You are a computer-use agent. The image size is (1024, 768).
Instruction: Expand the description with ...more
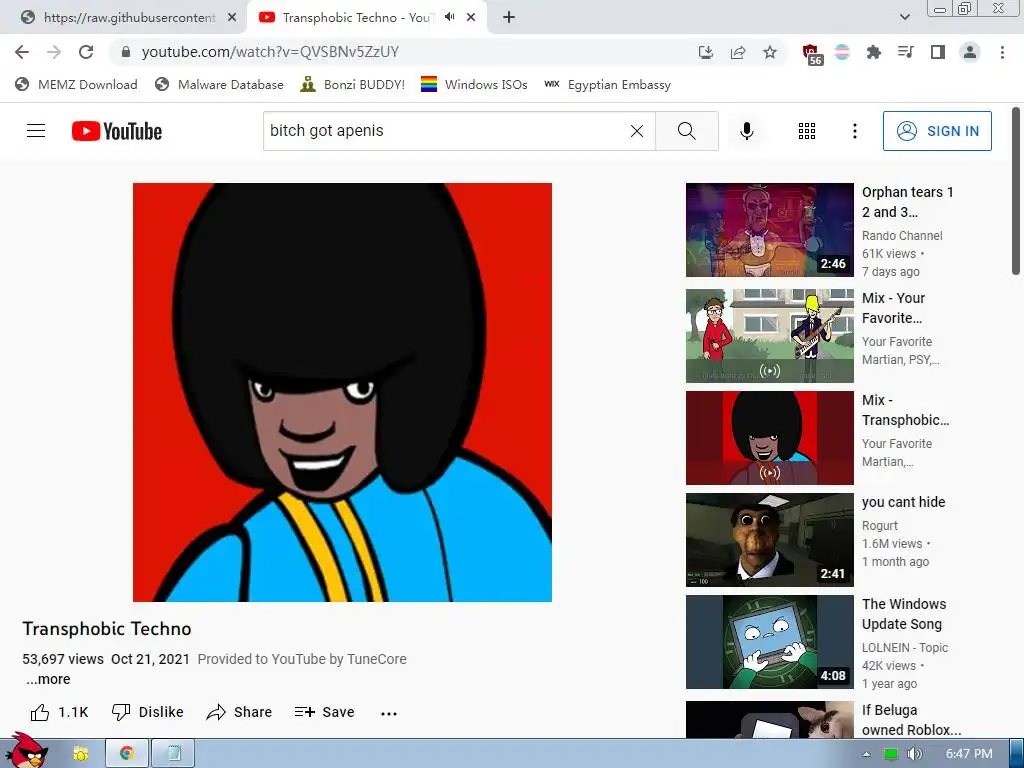click(x=48, y=679)
